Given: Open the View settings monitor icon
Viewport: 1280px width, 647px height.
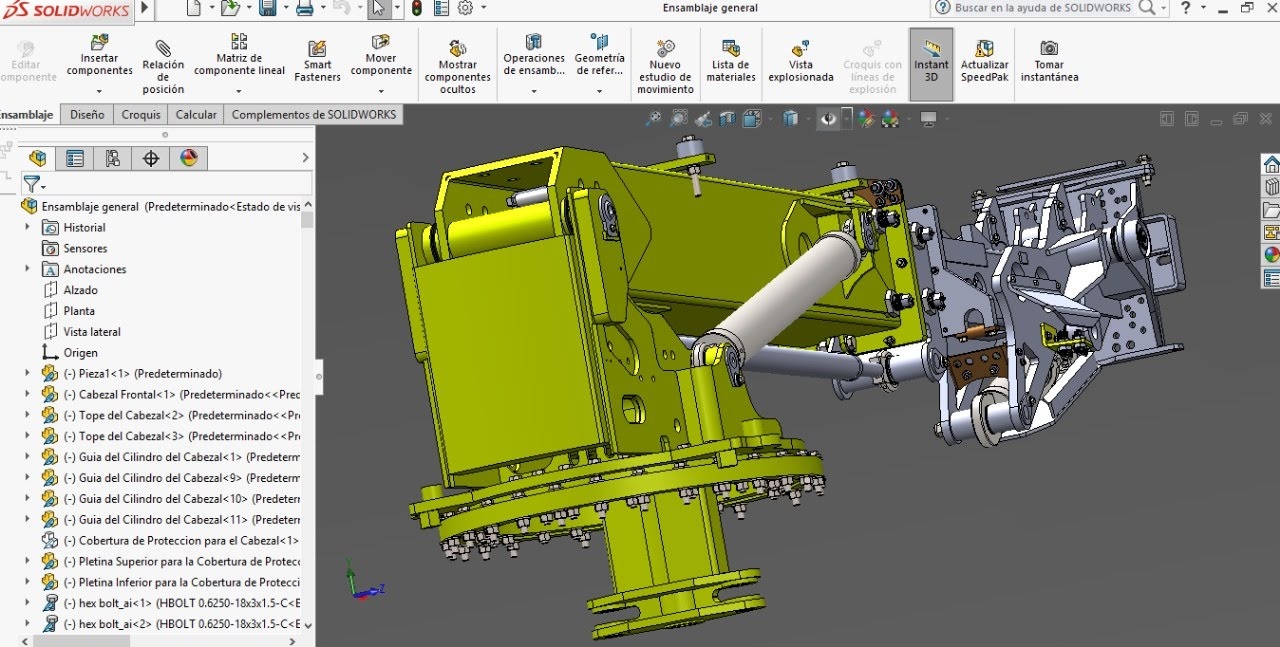Looking at the screenshot, I should [929, 119].
